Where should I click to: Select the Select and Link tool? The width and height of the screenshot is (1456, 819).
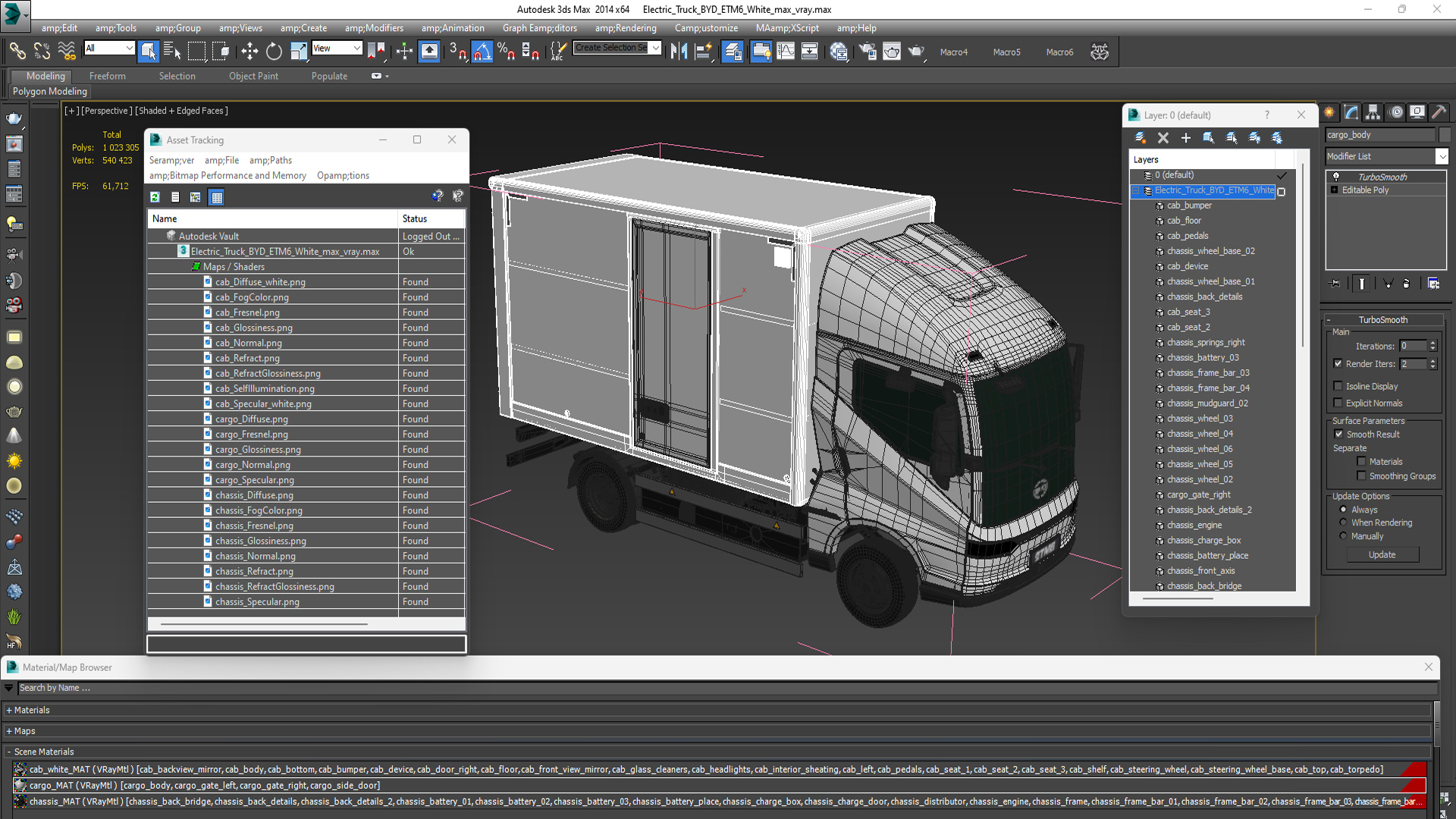click(17, 51)
